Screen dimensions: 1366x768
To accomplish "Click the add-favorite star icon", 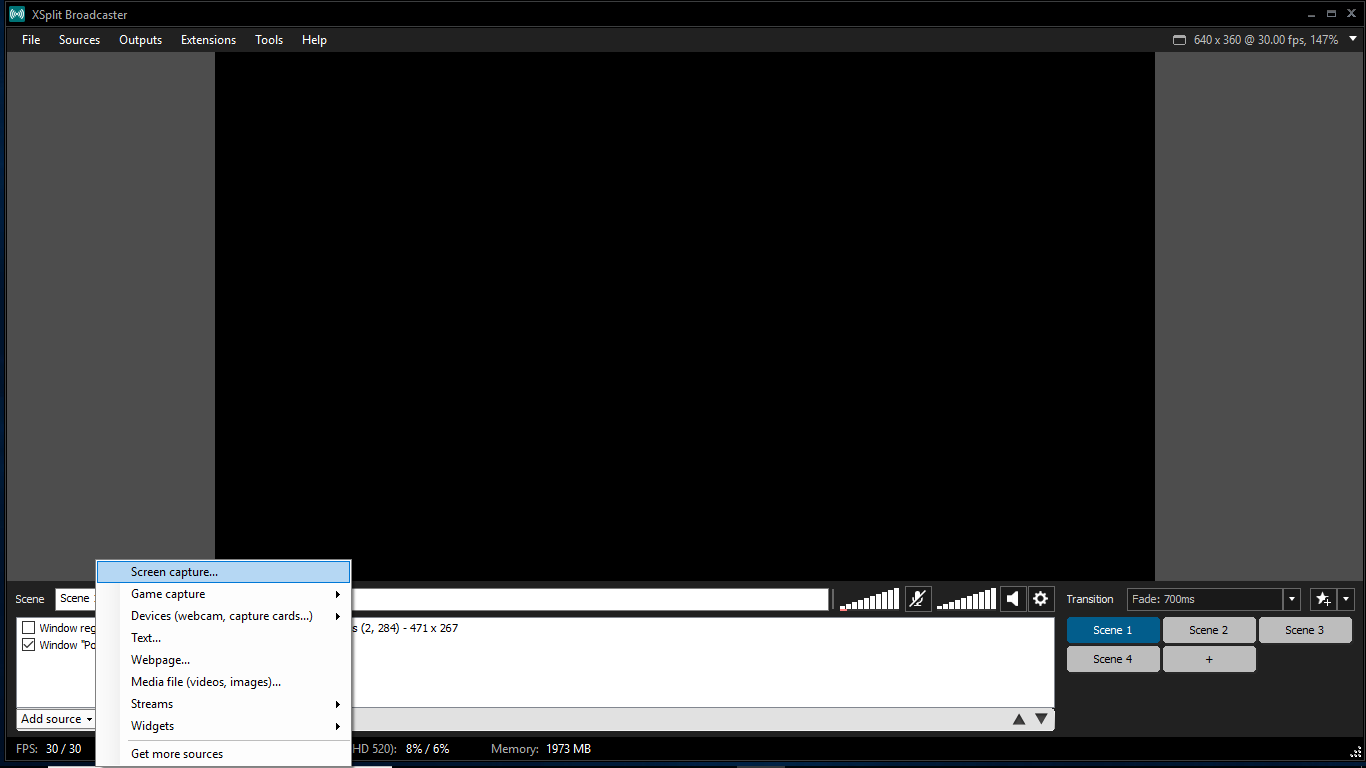I will click(1323, 599).
